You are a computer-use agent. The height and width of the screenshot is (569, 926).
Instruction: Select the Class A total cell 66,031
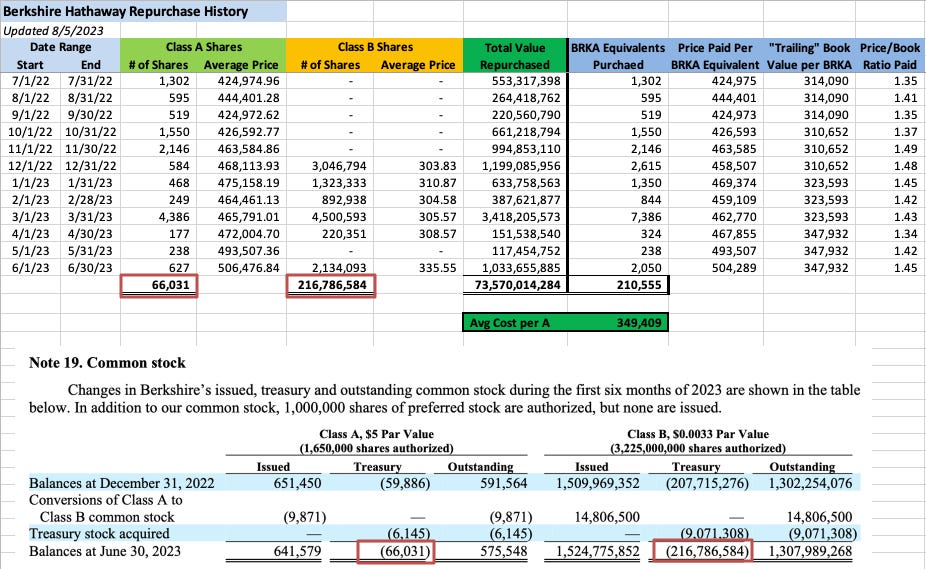click(159, 285)
